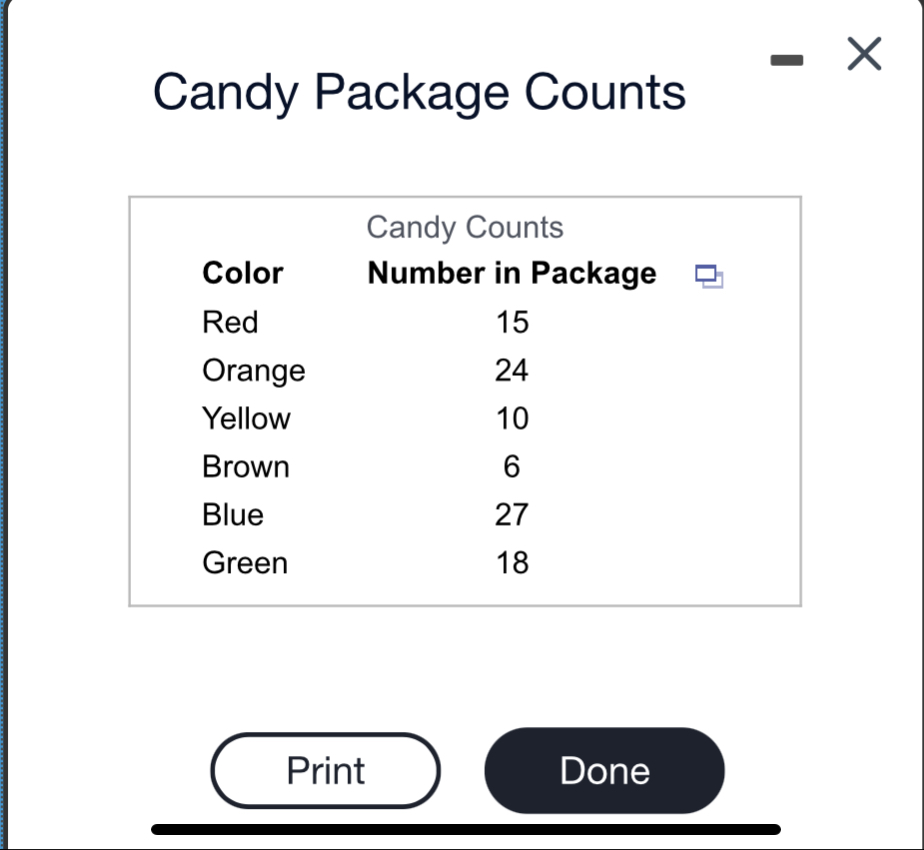The height and width of the screenshot is (850, 924).
Task: Click the duplicate-window icon beside Number in Package
Action: click(x=711, y=277)
